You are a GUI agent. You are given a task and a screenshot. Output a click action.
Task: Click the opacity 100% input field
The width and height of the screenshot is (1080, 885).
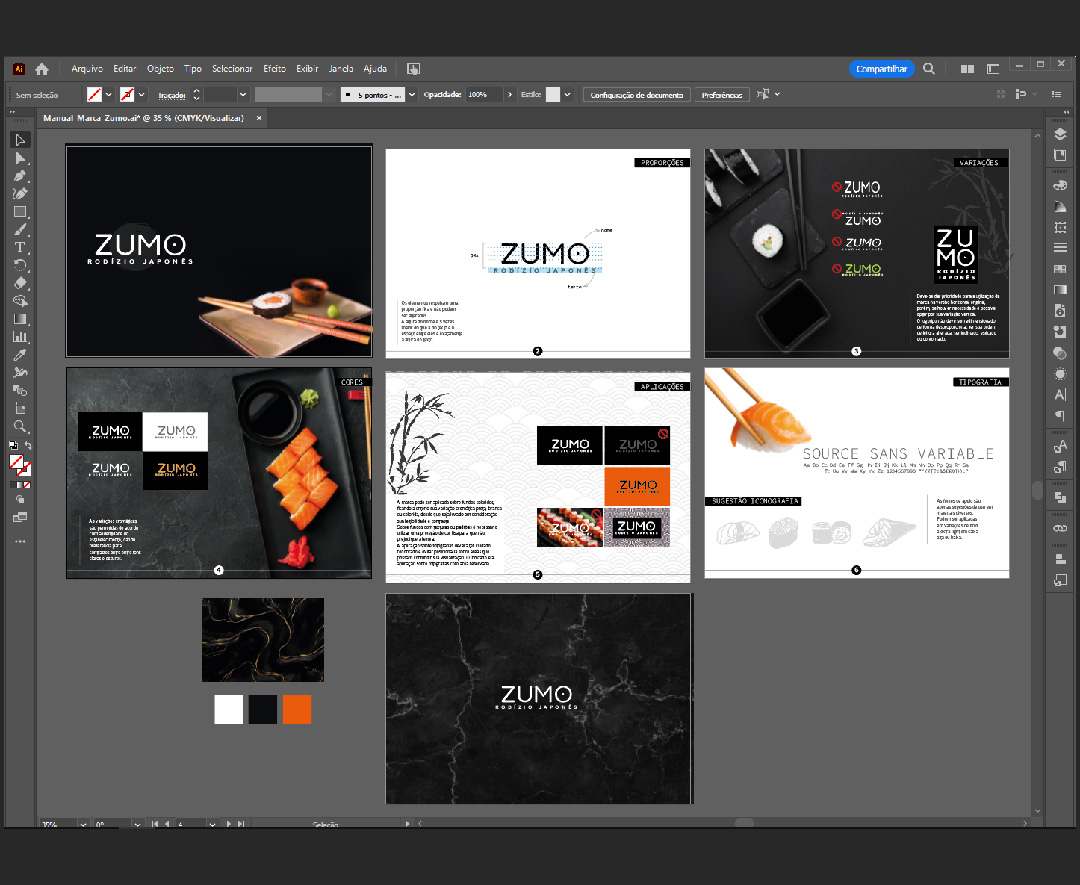coord(484,94)
